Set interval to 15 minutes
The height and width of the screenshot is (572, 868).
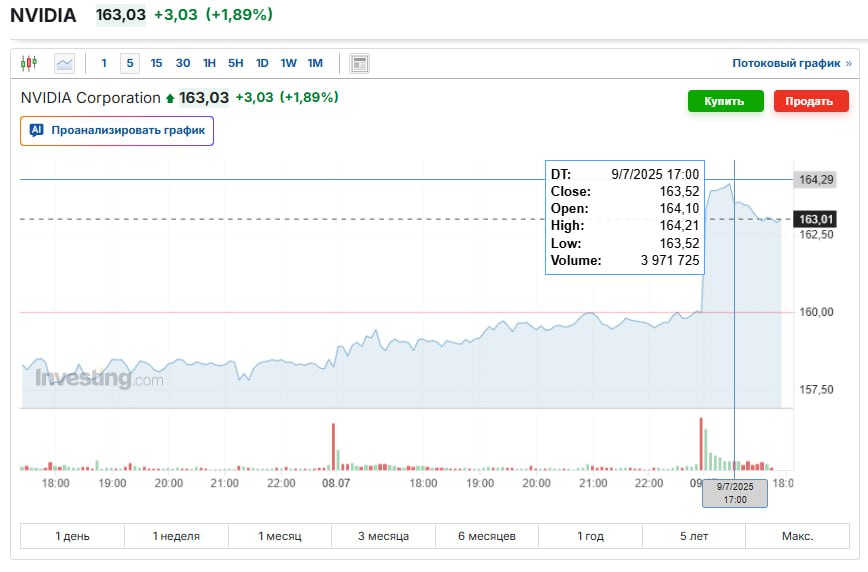pos(156,63)
